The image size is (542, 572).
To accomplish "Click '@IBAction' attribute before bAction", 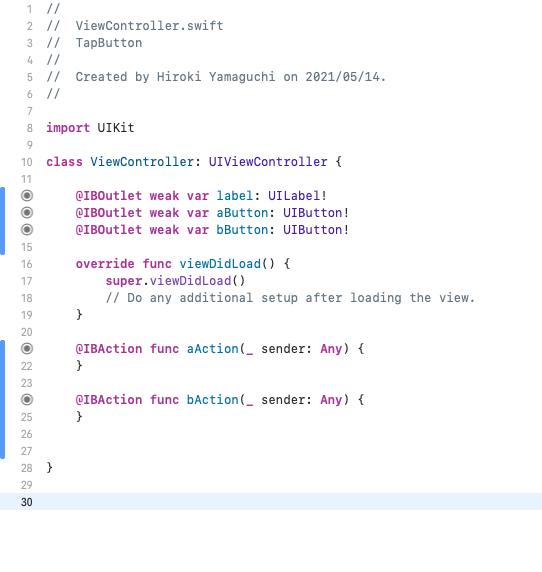I will tap(109, 400).
